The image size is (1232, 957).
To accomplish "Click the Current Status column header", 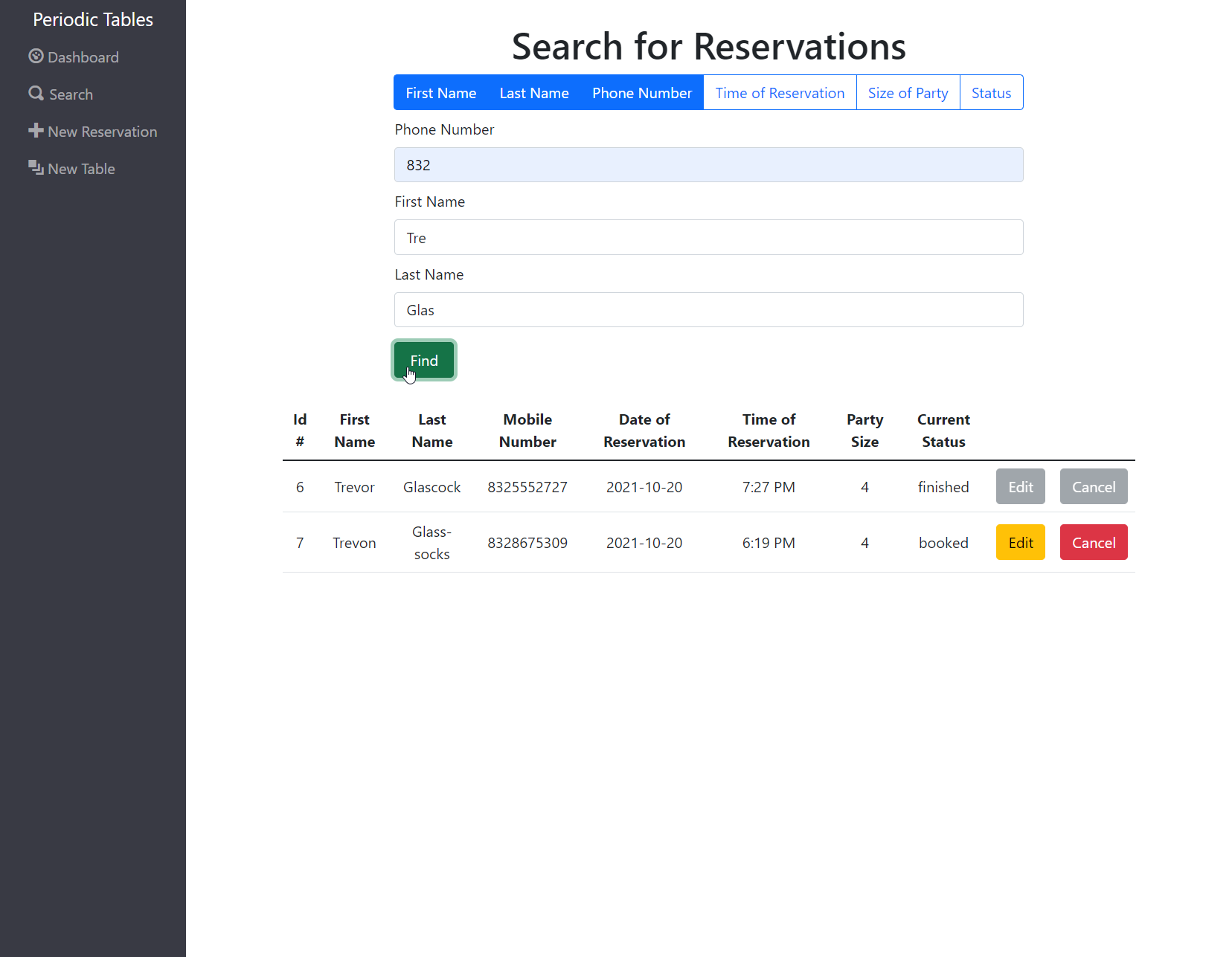I will tap(943, 431).
